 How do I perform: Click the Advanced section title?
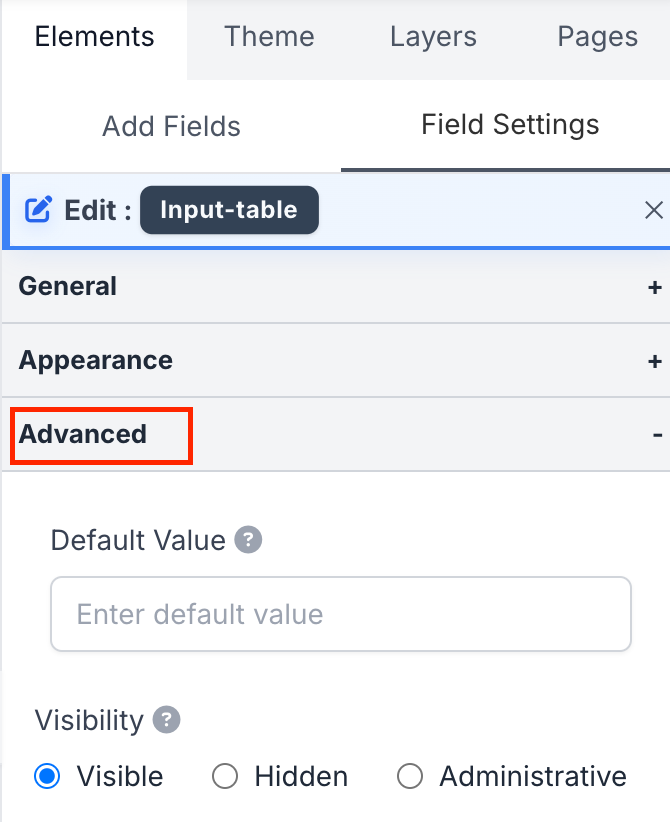83,435
